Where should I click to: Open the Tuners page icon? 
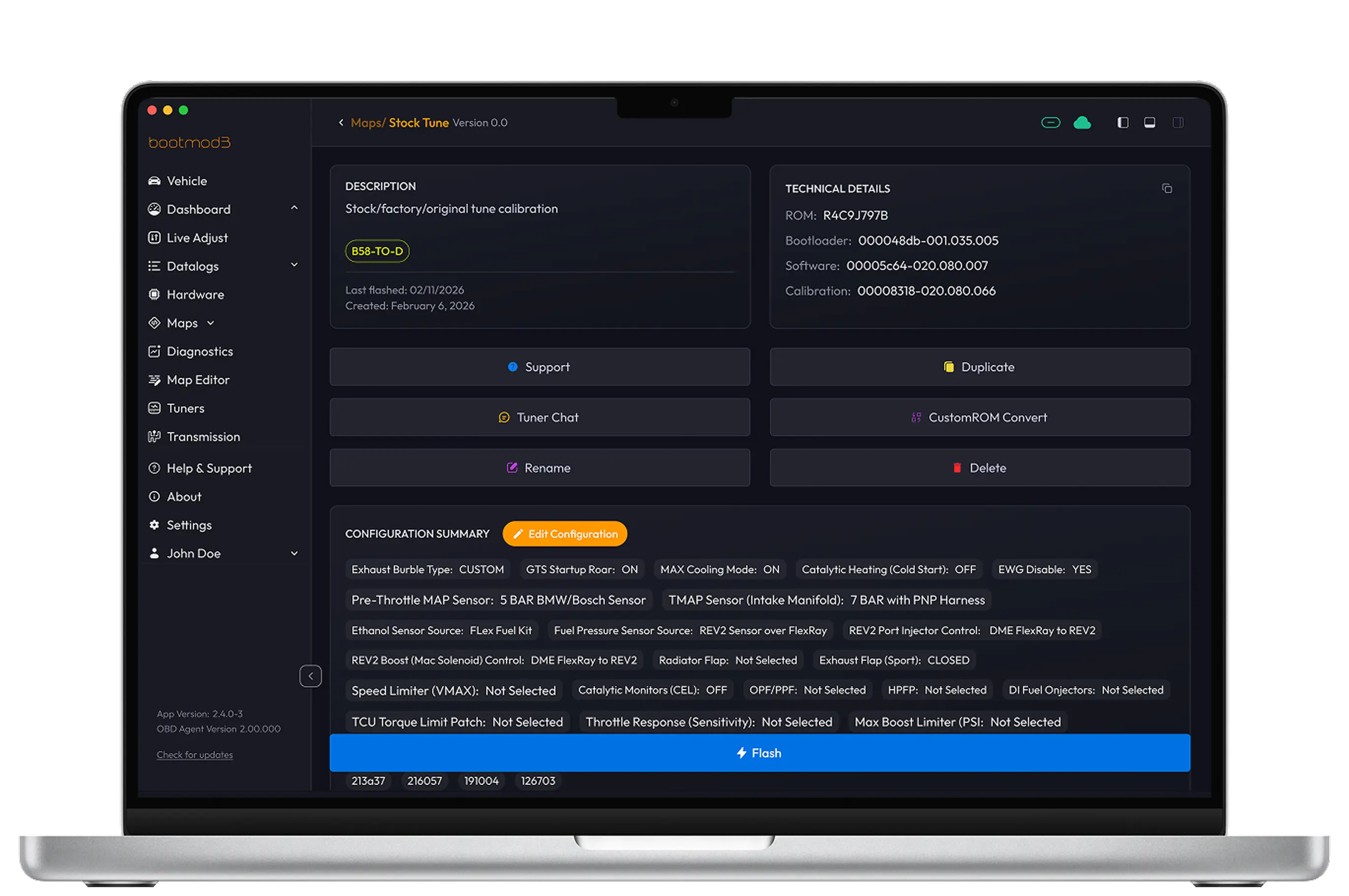coord(154,408)
